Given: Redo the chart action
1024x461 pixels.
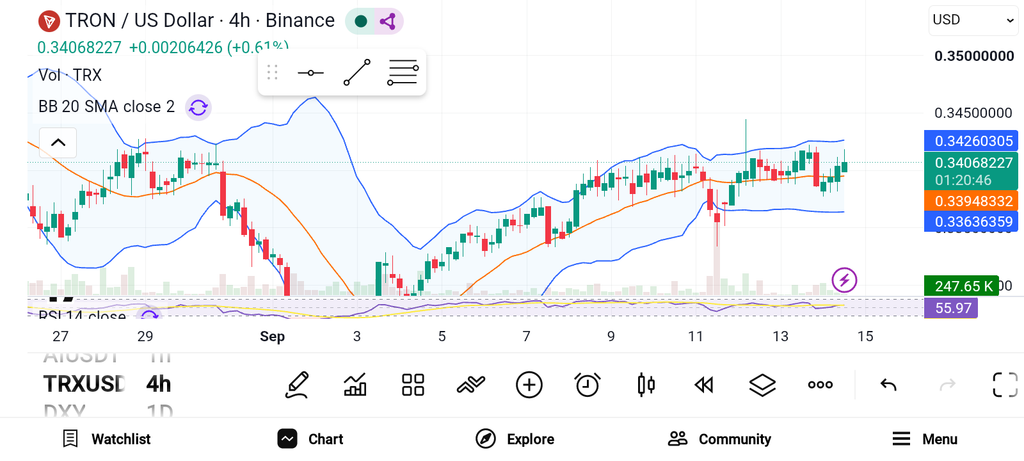Looking at the screenshot, I should (x=947, y=385).
